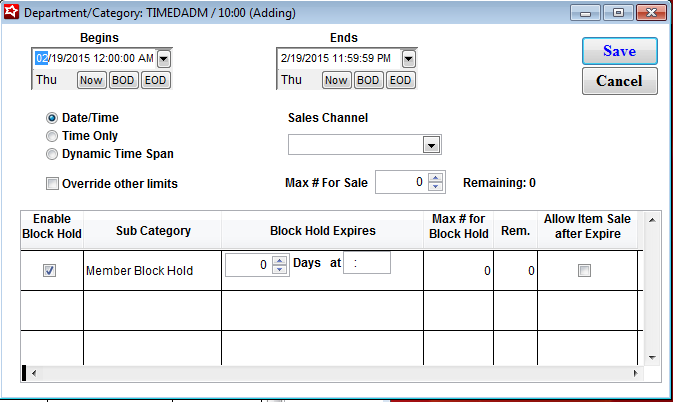Click the Block Hold Expires column header
The image size is (673, 402).
coord(323,231)
